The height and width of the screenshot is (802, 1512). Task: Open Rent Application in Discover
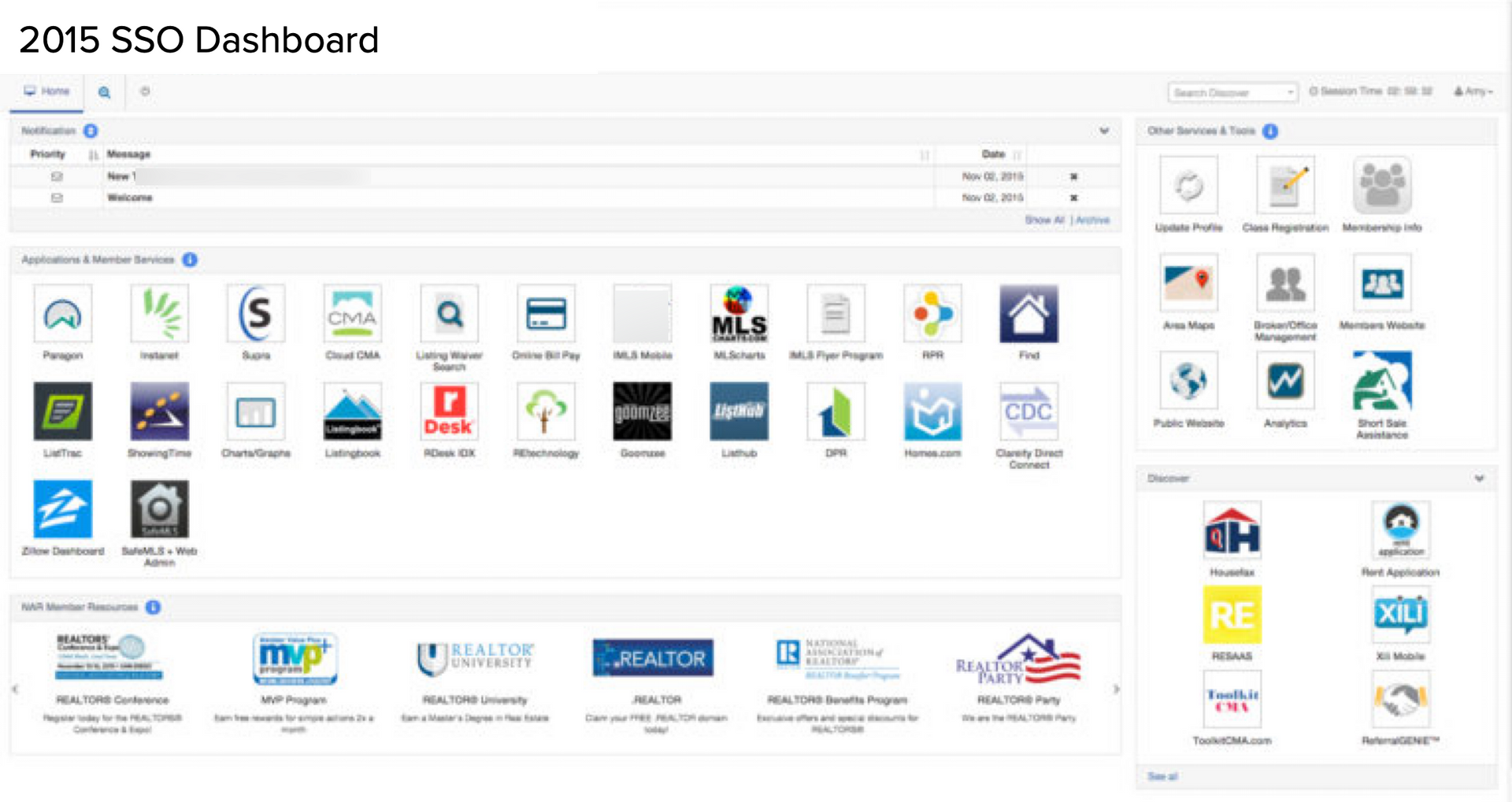[x=1401, y=530]
